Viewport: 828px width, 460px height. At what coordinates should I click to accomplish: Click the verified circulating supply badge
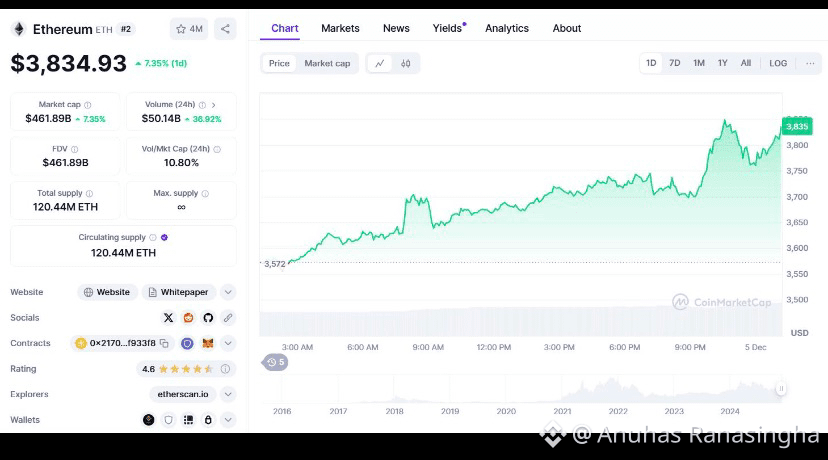164,238
